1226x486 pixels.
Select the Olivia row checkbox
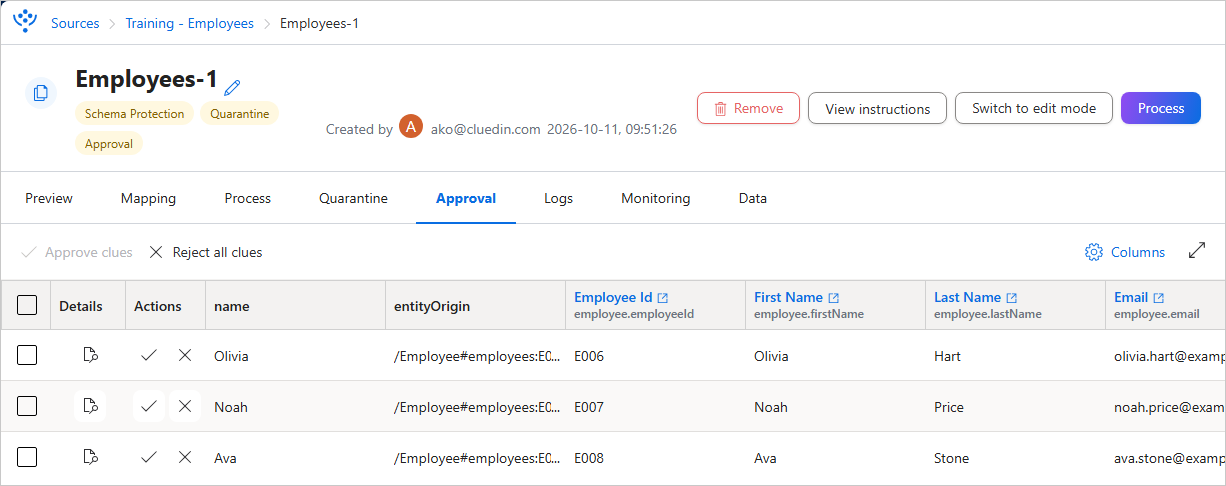27,355
